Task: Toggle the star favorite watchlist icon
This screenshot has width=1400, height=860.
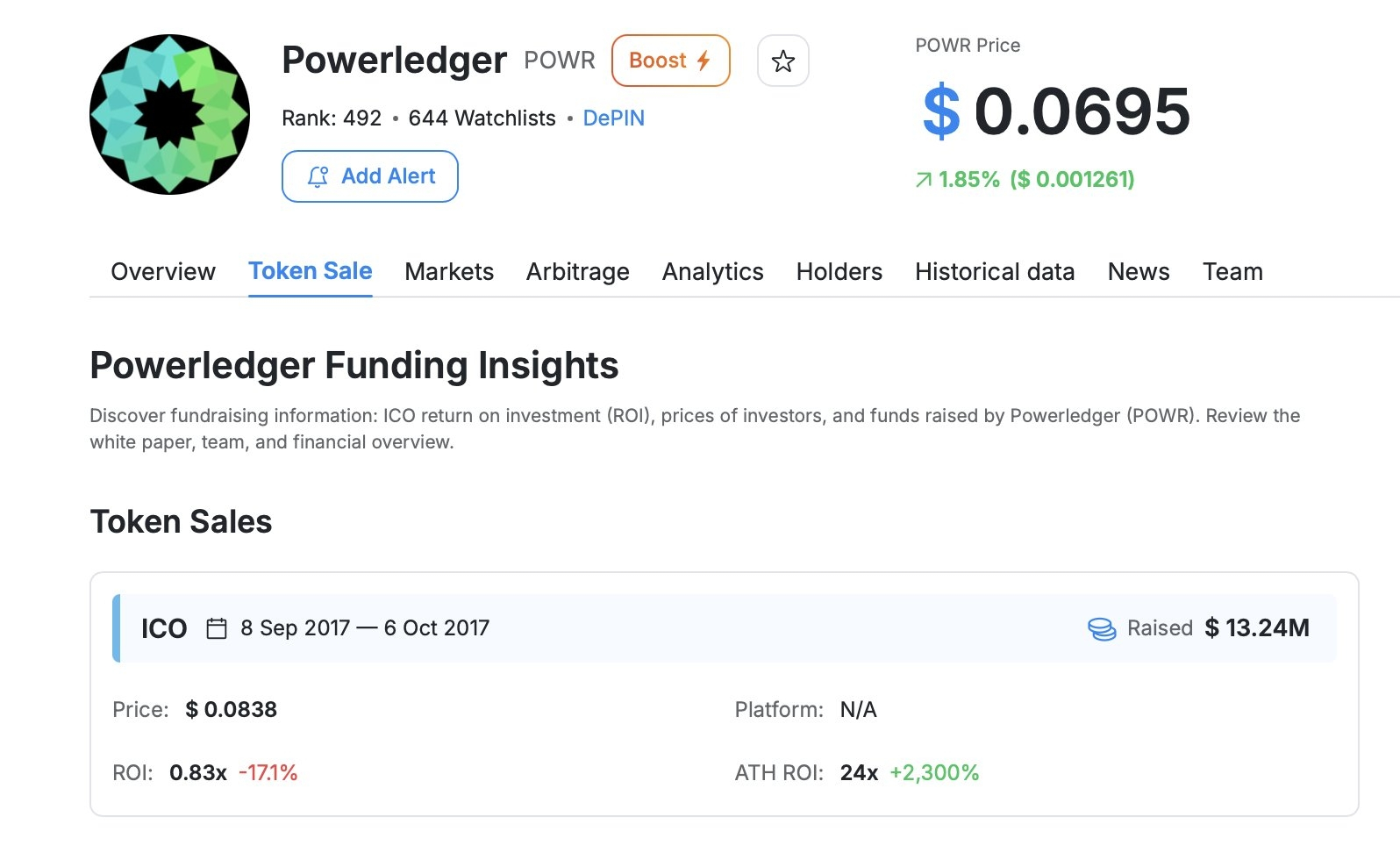Action: 782,61
